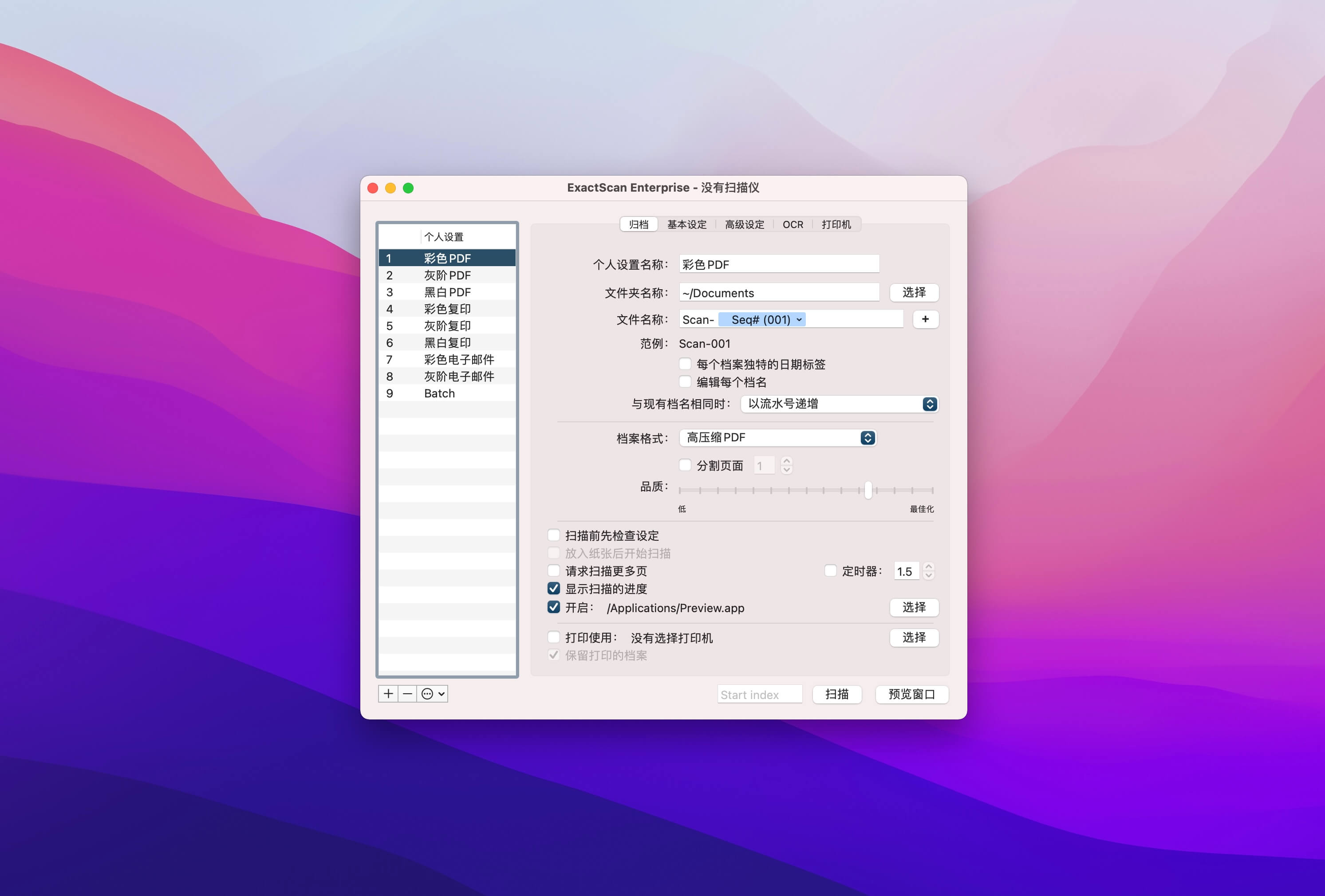
Task: Select profile 彩色复印
Action: point(447,309)
